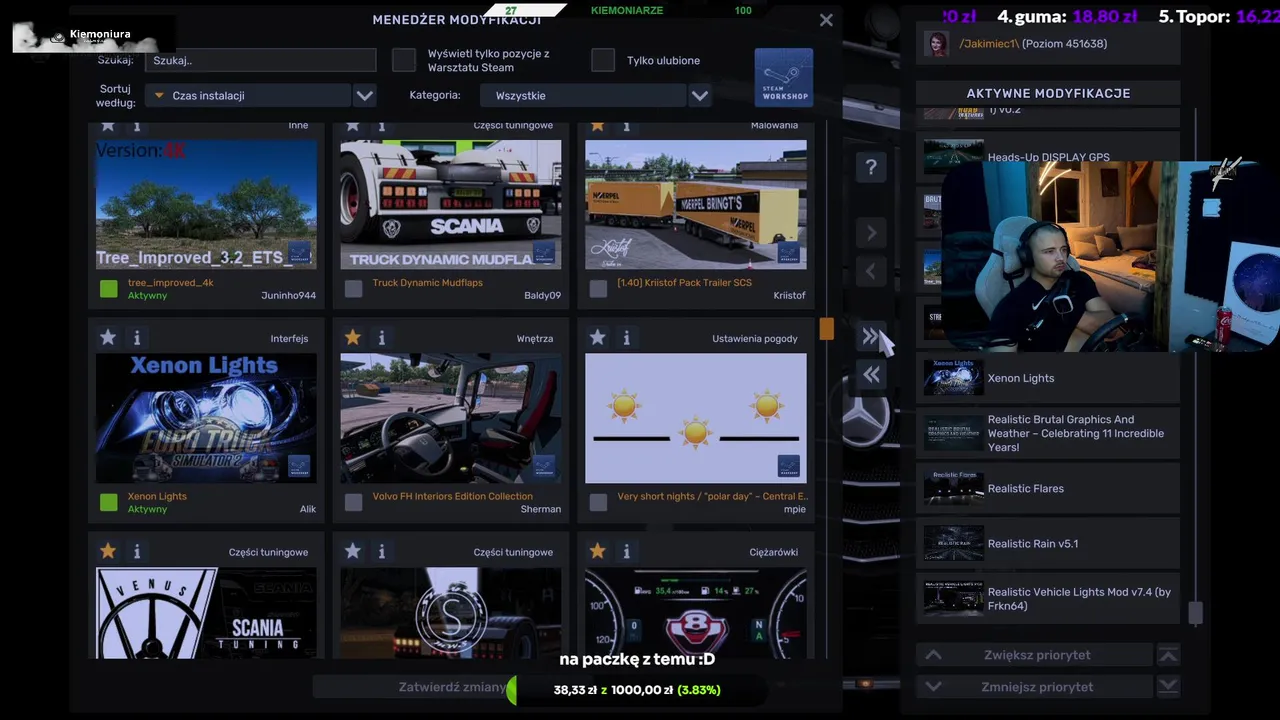This screenshot has width=1280, height=720.
Task: Favorite star on Very short nights card
Action: click(x=597, y=338)
